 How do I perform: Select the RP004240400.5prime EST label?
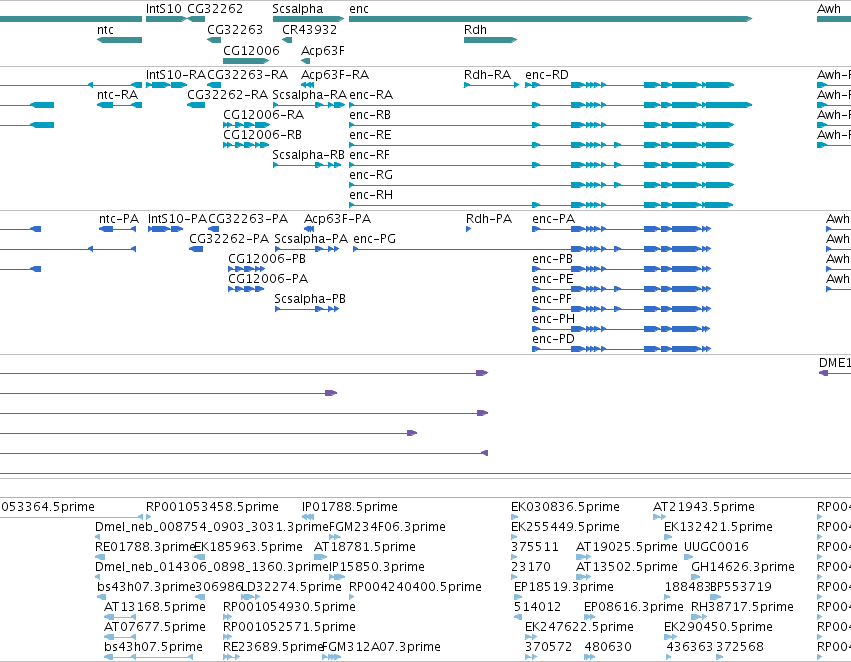tap(415, 587)
